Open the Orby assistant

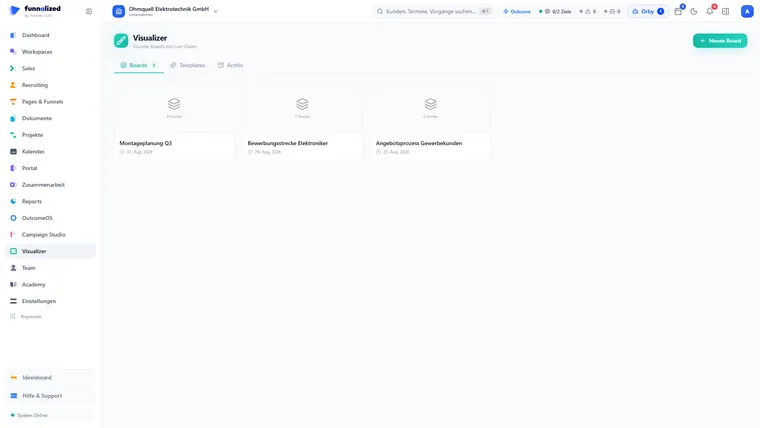(x=648, y=11)
